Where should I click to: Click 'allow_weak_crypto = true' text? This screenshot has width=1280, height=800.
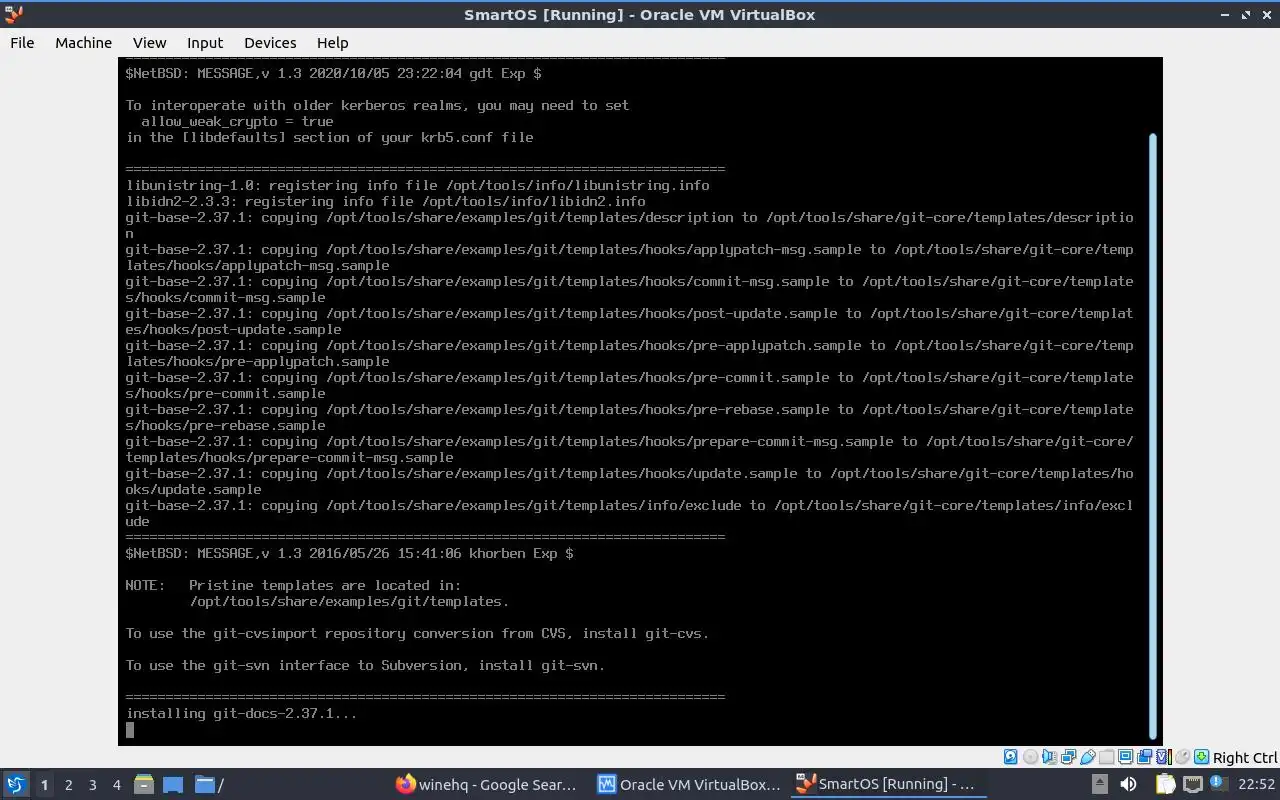237,121
